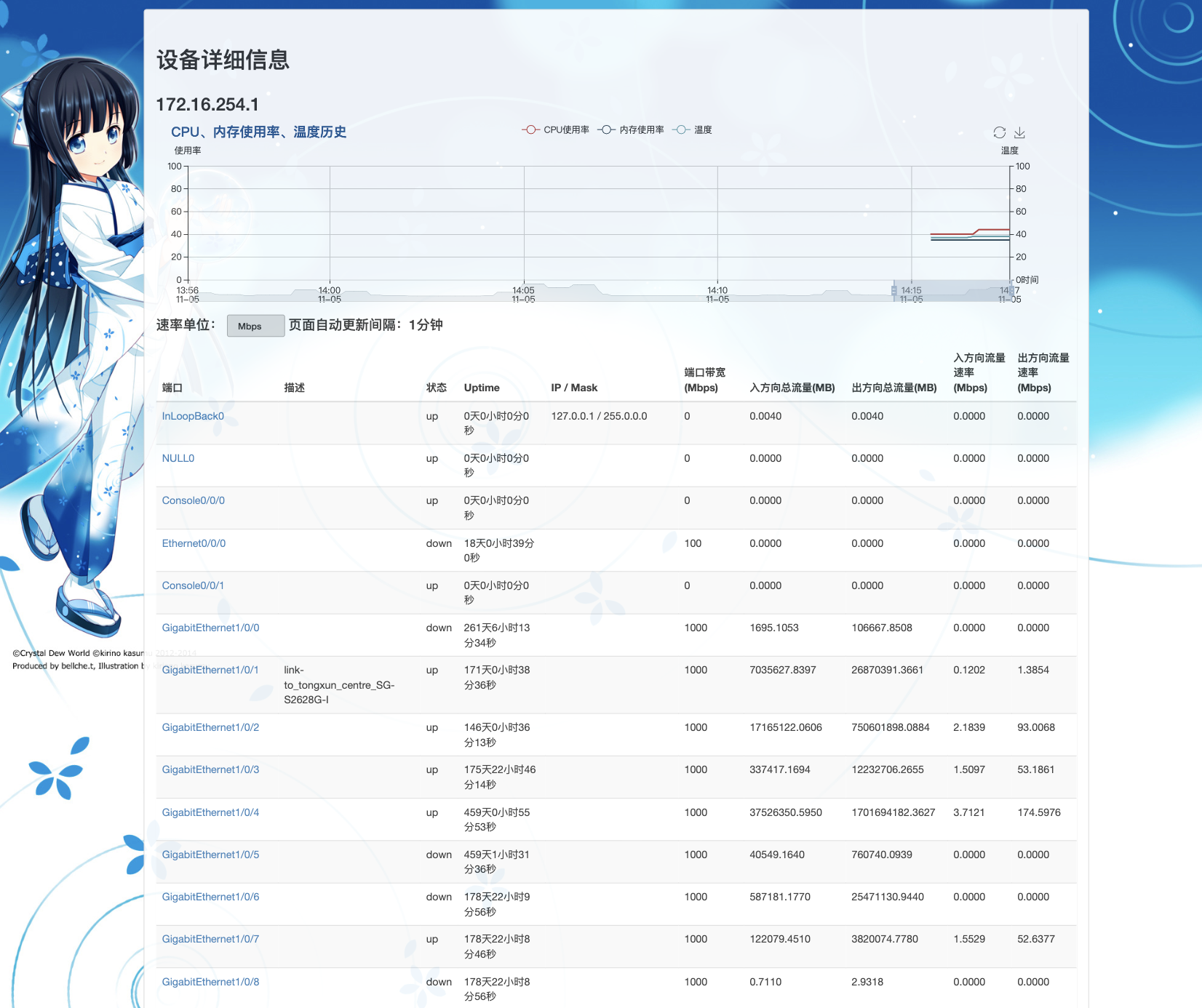Viewport: 1202px width, 1008px height.
Task: Open the GigabitEthernet1/0/8 port link
Action: coord(210,982)
